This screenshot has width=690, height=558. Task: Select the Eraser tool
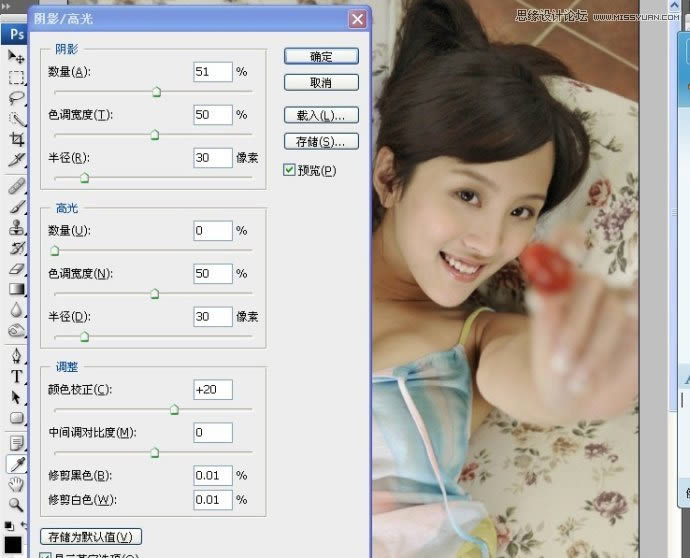click(16, 268)
